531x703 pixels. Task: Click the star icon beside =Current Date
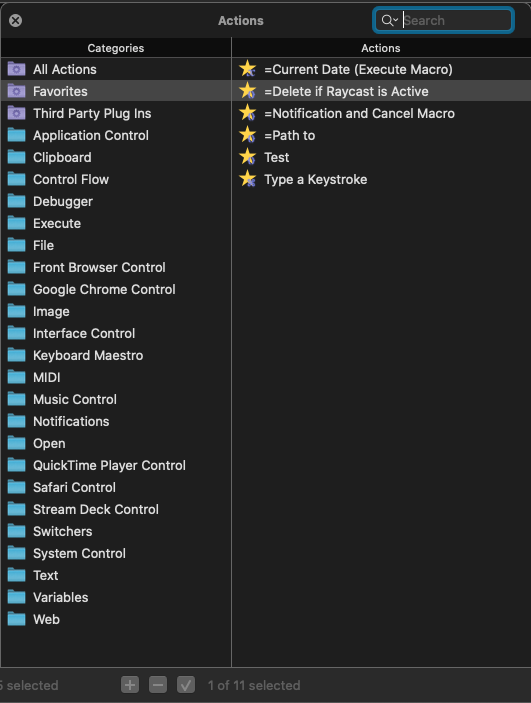248,69
